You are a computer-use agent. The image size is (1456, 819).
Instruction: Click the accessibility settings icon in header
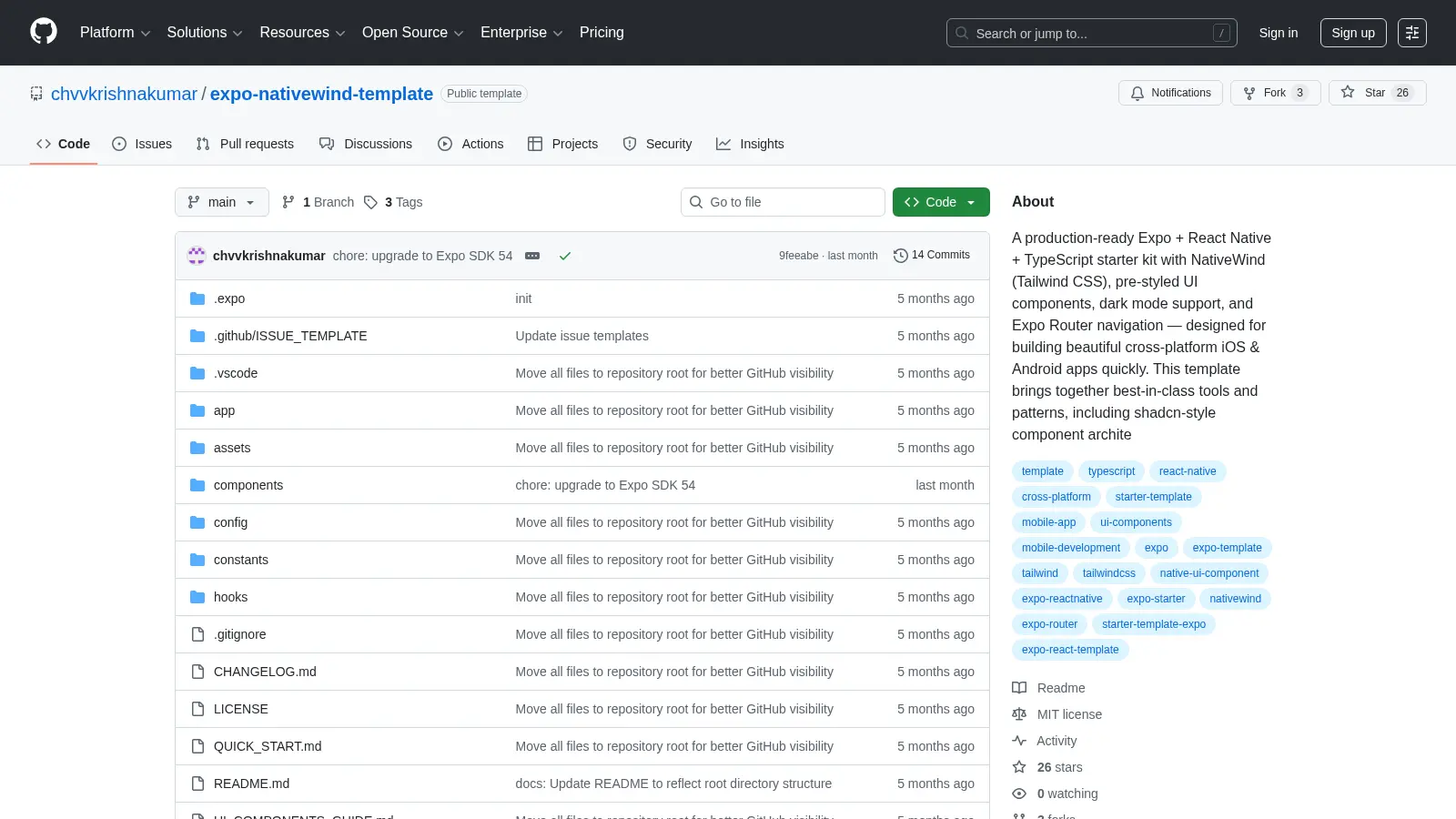pyautogui.click(x=1412, y=33)
